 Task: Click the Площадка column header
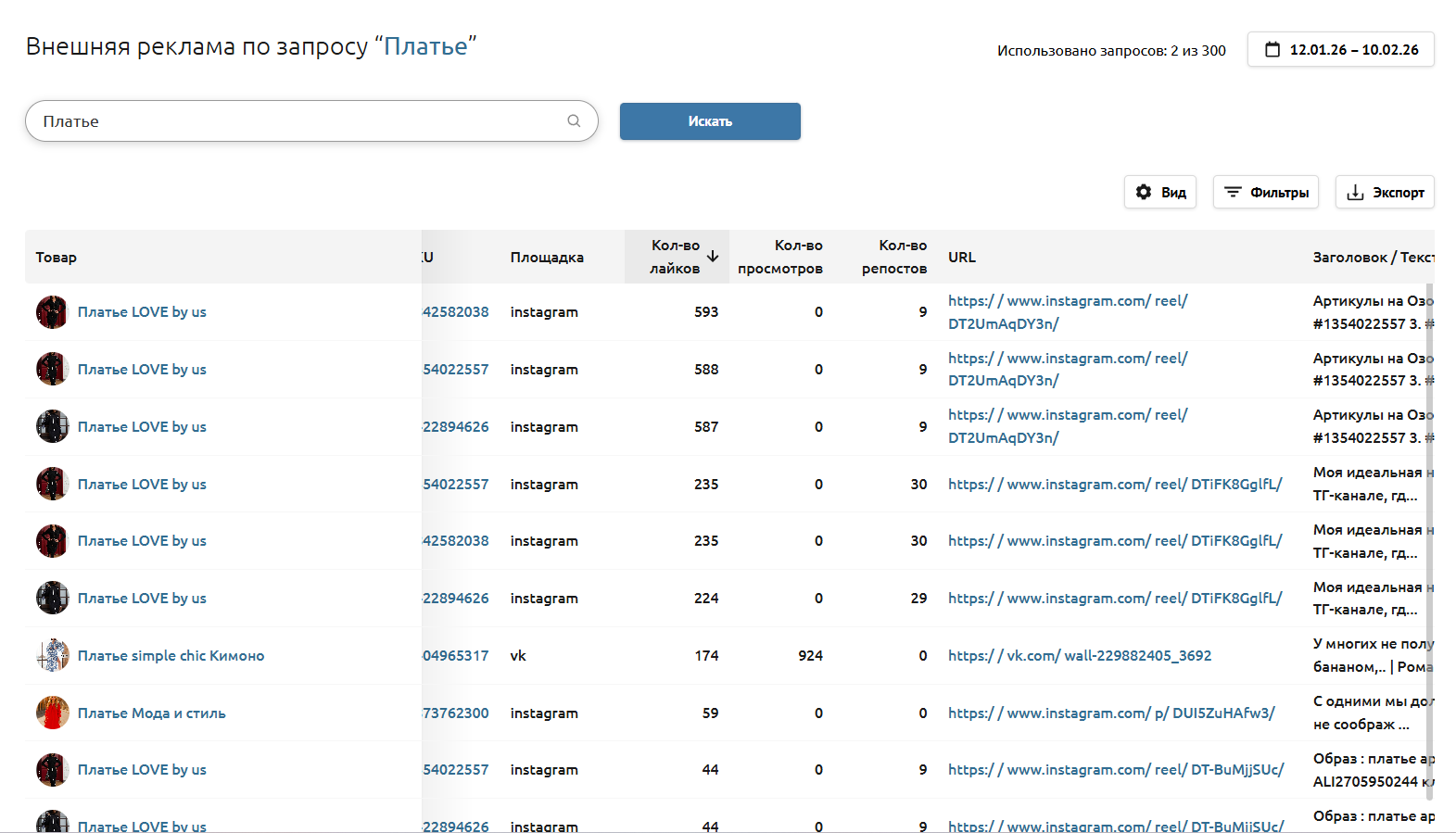click(547, 258)
